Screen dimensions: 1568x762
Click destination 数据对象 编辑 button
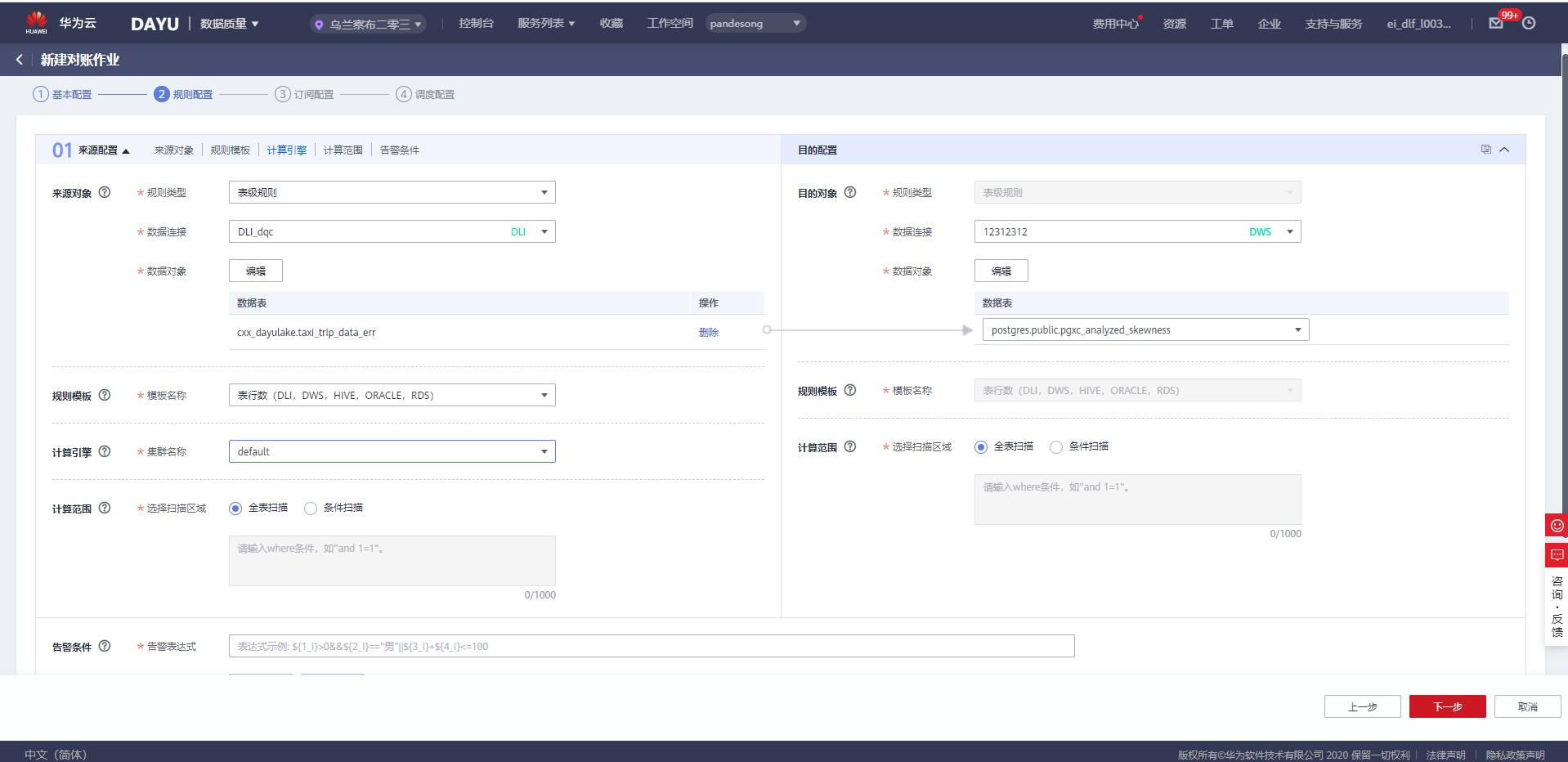coord(1001,271)
